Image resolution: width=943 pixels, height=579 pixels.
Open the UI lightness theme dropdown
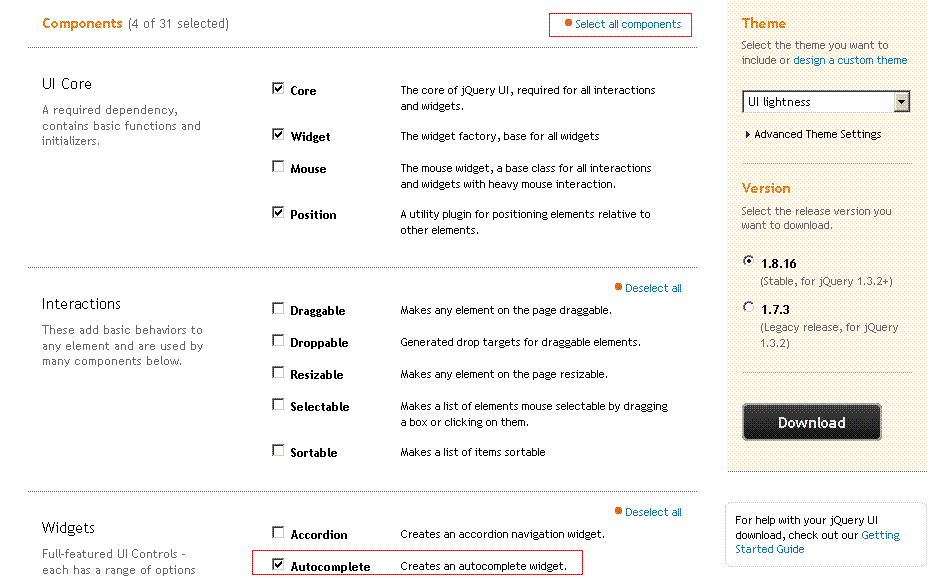[x=825, y=101]
